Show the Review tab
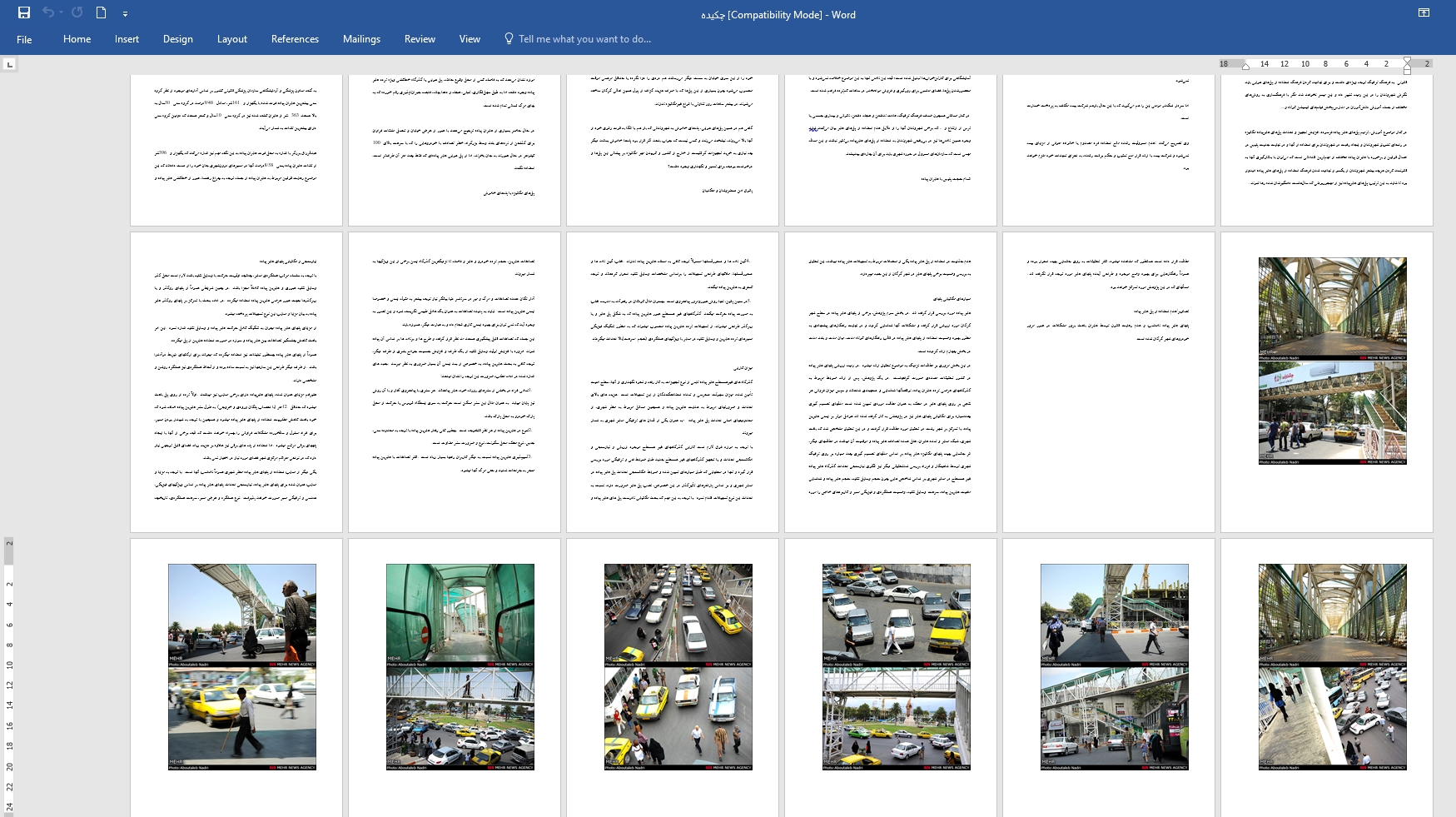Screen dimensions: 1456x817 [x=420, y=39]
